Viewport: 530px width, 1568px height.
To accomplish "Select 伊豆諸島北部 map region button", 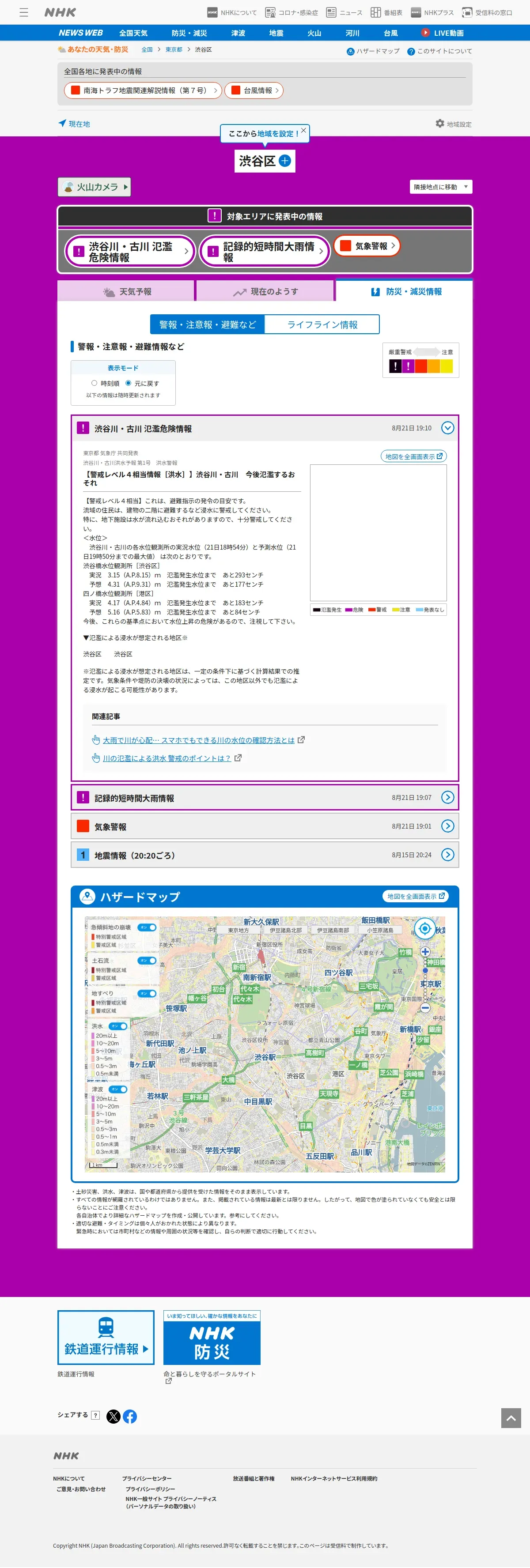I will pos(286,930).
